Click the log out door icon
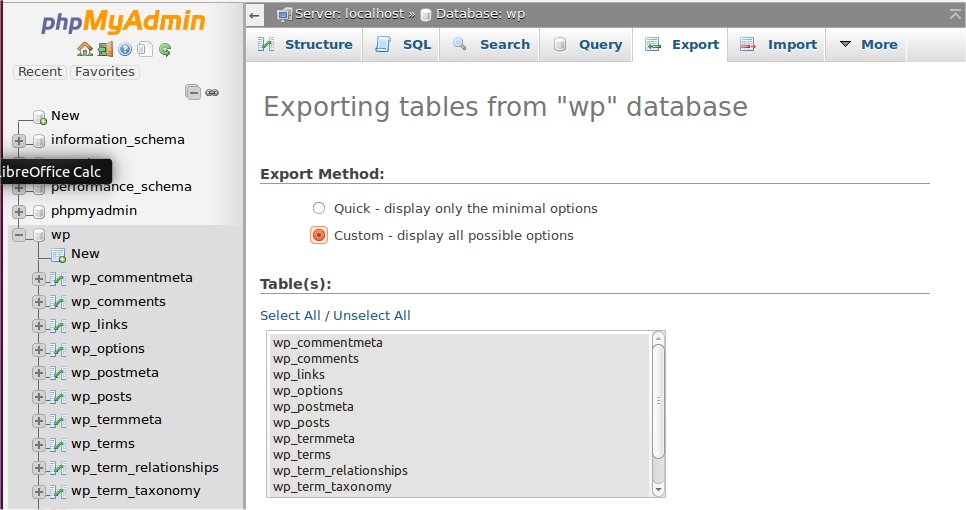The height and width of the screenshot is (510, 966). point(105,49)
